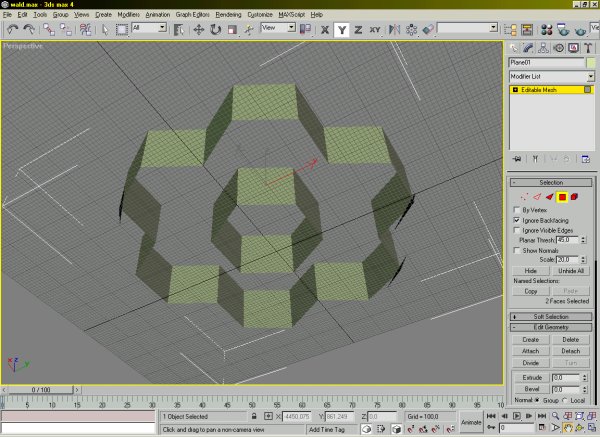Toggle Ignore Backfacing checkbox

click(x=516, y=220)
